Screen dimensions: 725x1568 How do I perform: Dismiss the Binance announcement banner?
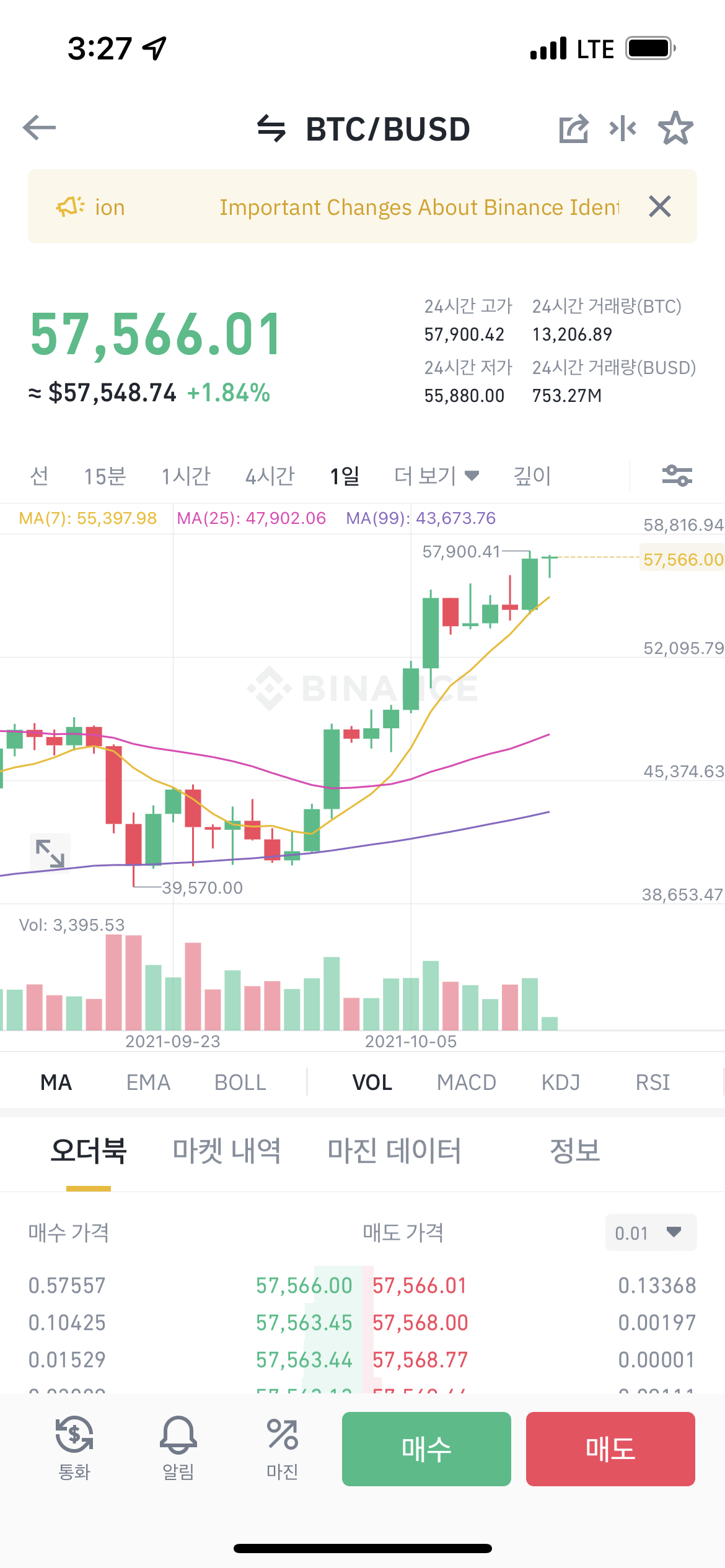(660, 206)
